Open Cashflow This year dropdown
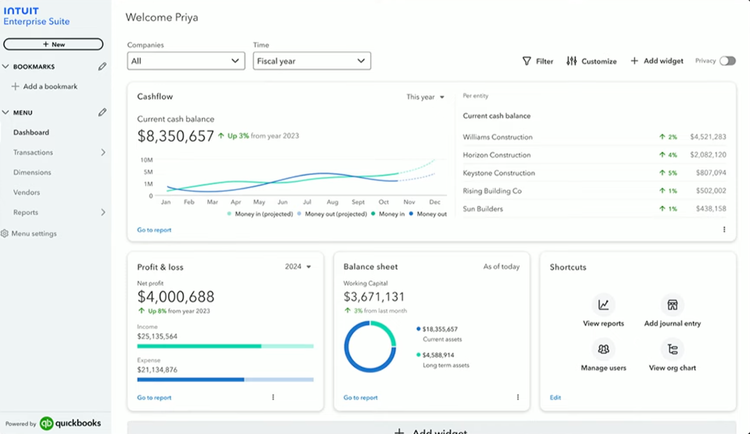This screenshot has height=434, width=750. pos(425,97)
